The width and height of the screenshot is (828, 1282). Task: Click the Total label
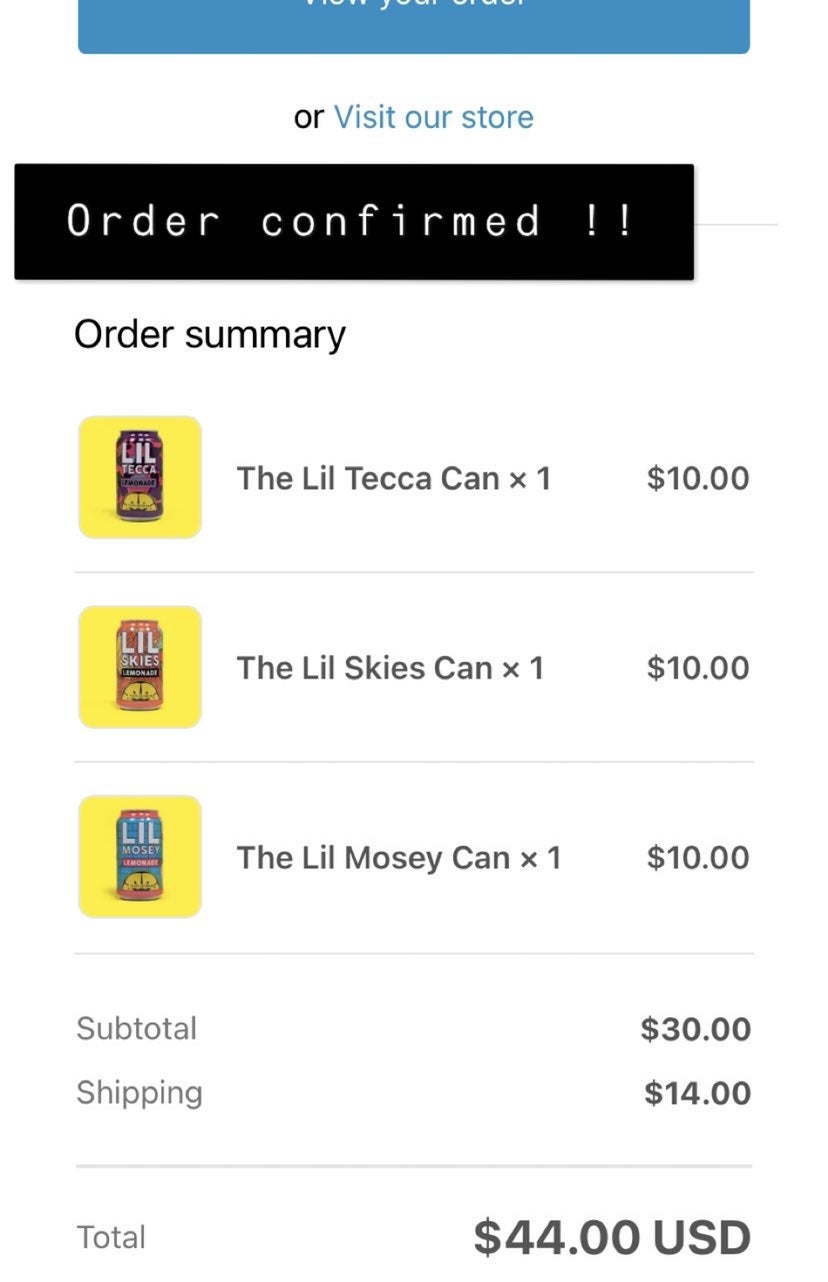coord(111,1238)
